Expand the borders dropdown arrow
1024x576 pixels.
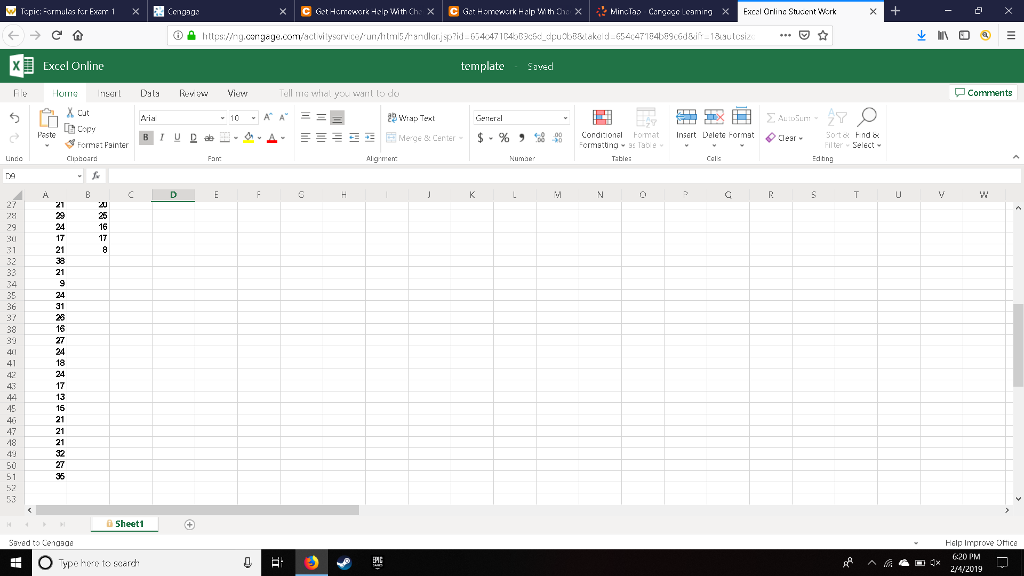[236, 138]
